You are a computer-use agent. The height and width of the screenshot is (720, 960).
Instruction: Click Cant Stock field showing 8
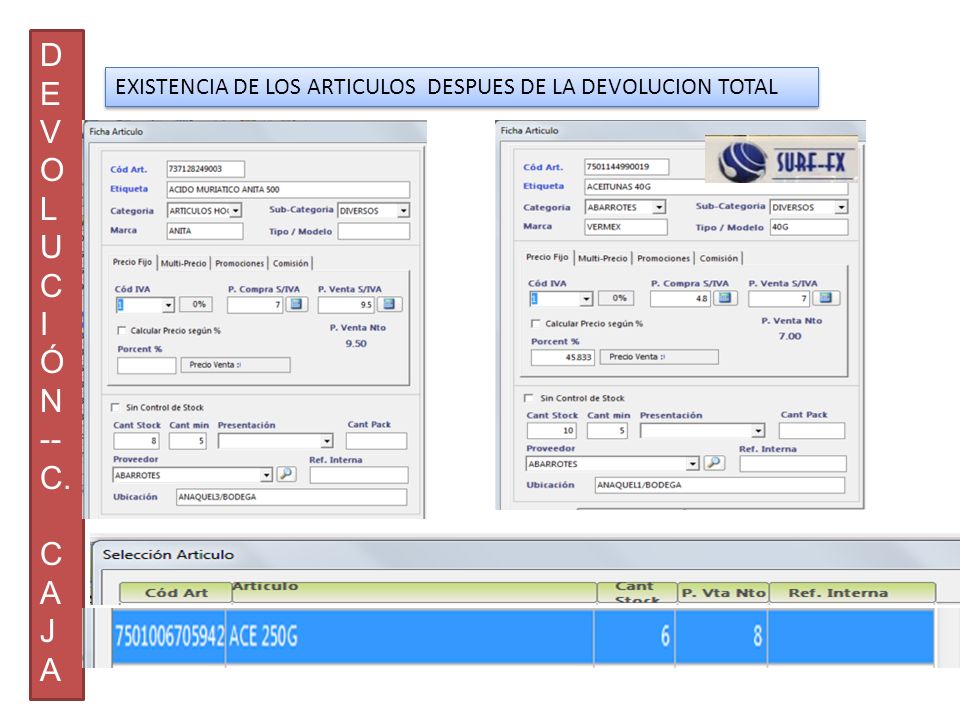(137, 441)
